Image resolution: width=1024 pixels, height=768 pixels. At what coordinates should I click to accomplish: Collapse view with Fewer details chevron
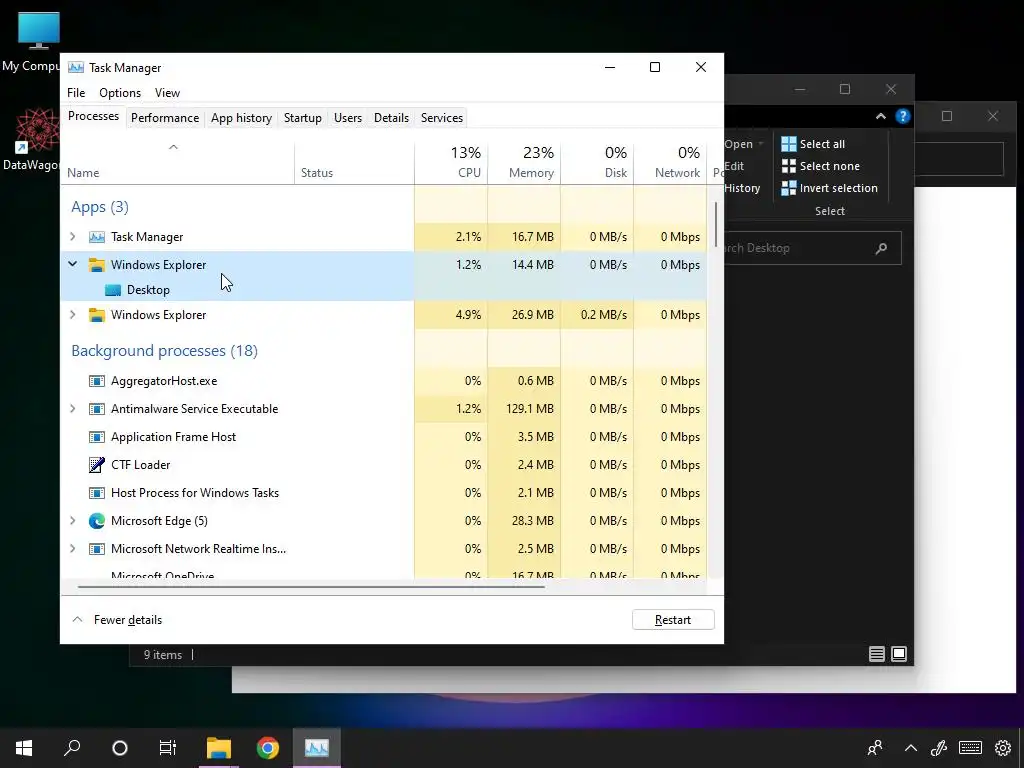coord(77,620)
